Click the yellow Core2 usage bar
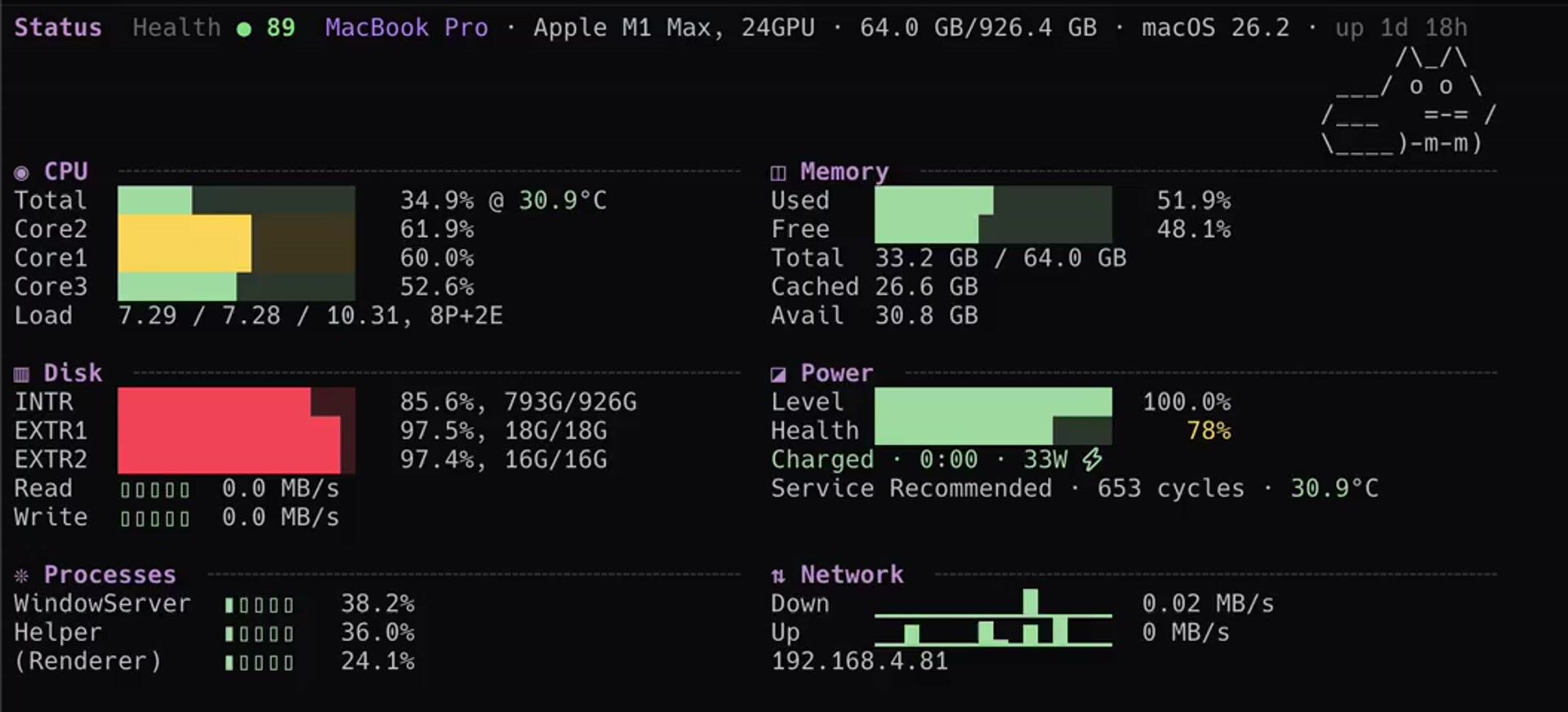Screen dimensions: 1568x712 click(185, 229)
